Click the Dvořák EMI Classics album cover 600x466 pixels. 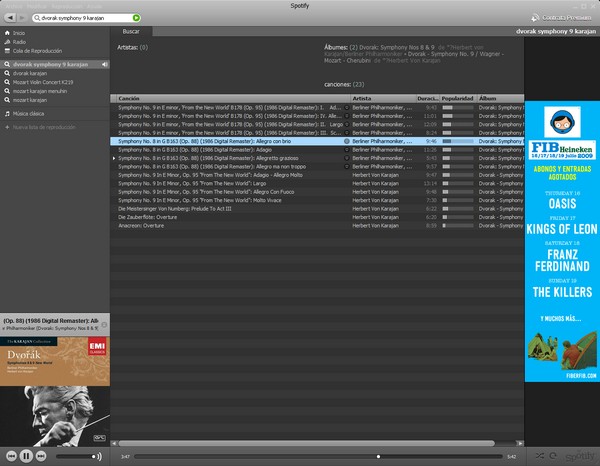(x=55, y=361)
